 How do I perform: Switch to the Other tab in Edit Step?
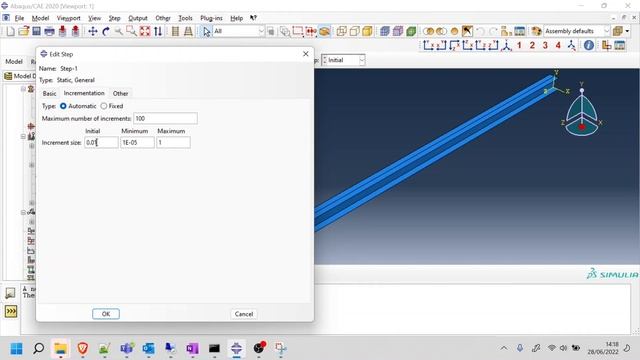(120, 93)
